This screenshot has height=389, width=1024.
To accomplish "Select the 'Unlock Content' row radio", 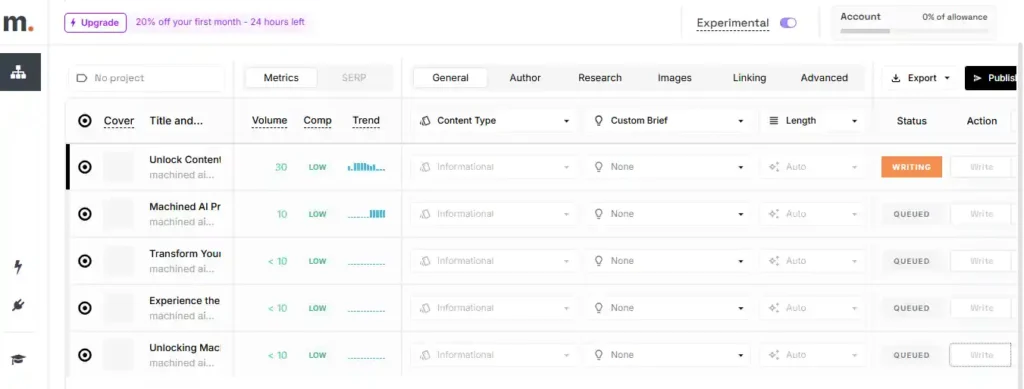I will [85, 167].
